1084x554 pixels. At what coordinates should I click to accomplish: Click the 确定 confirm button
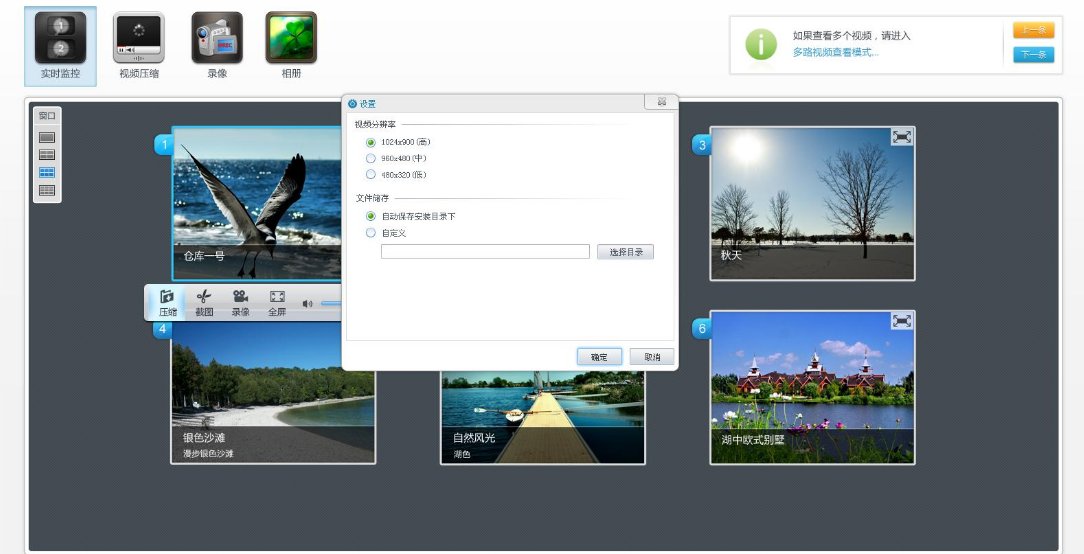click(x=599, y=357)
